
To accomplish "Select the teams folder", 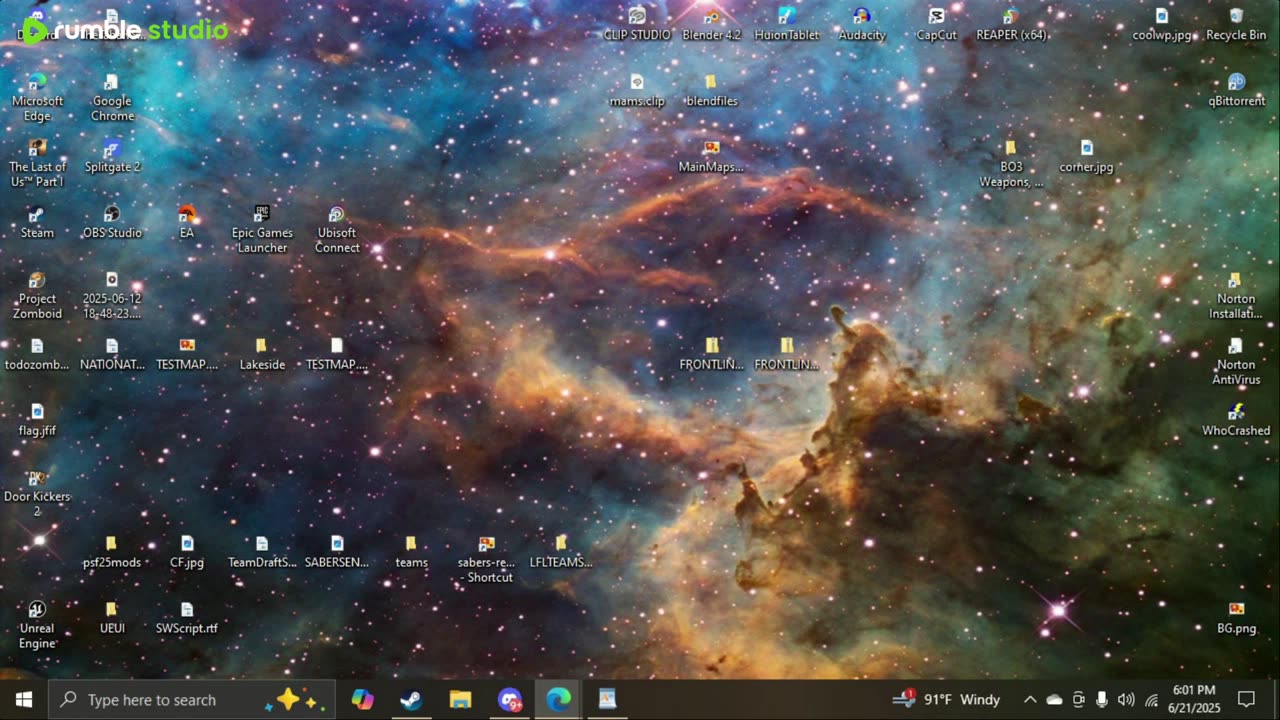I will [x=411, y=552].
